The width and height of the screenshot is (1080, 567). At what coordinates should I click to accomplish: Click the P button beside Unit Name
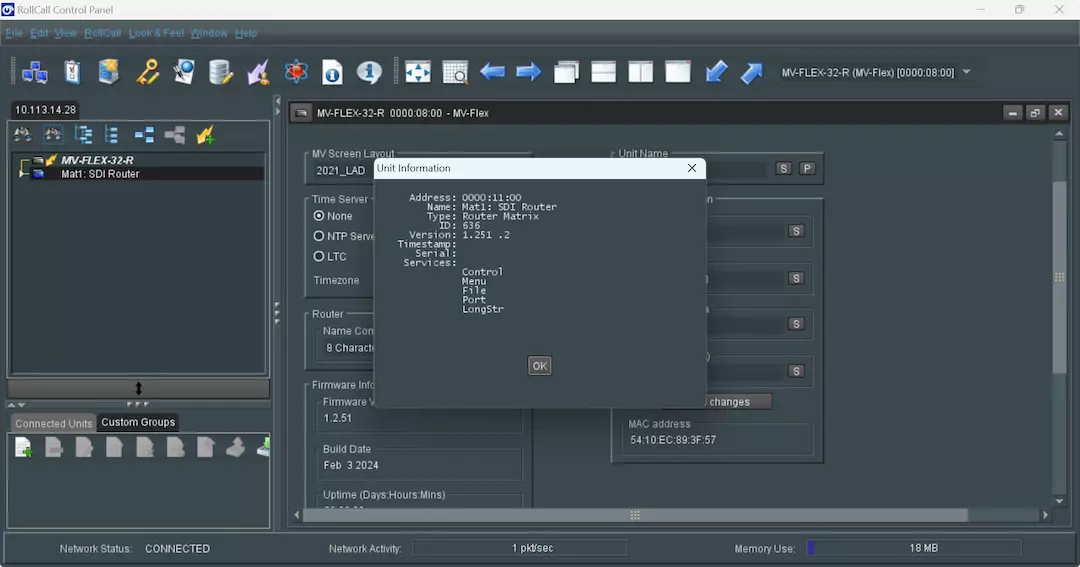pos(807,169)
